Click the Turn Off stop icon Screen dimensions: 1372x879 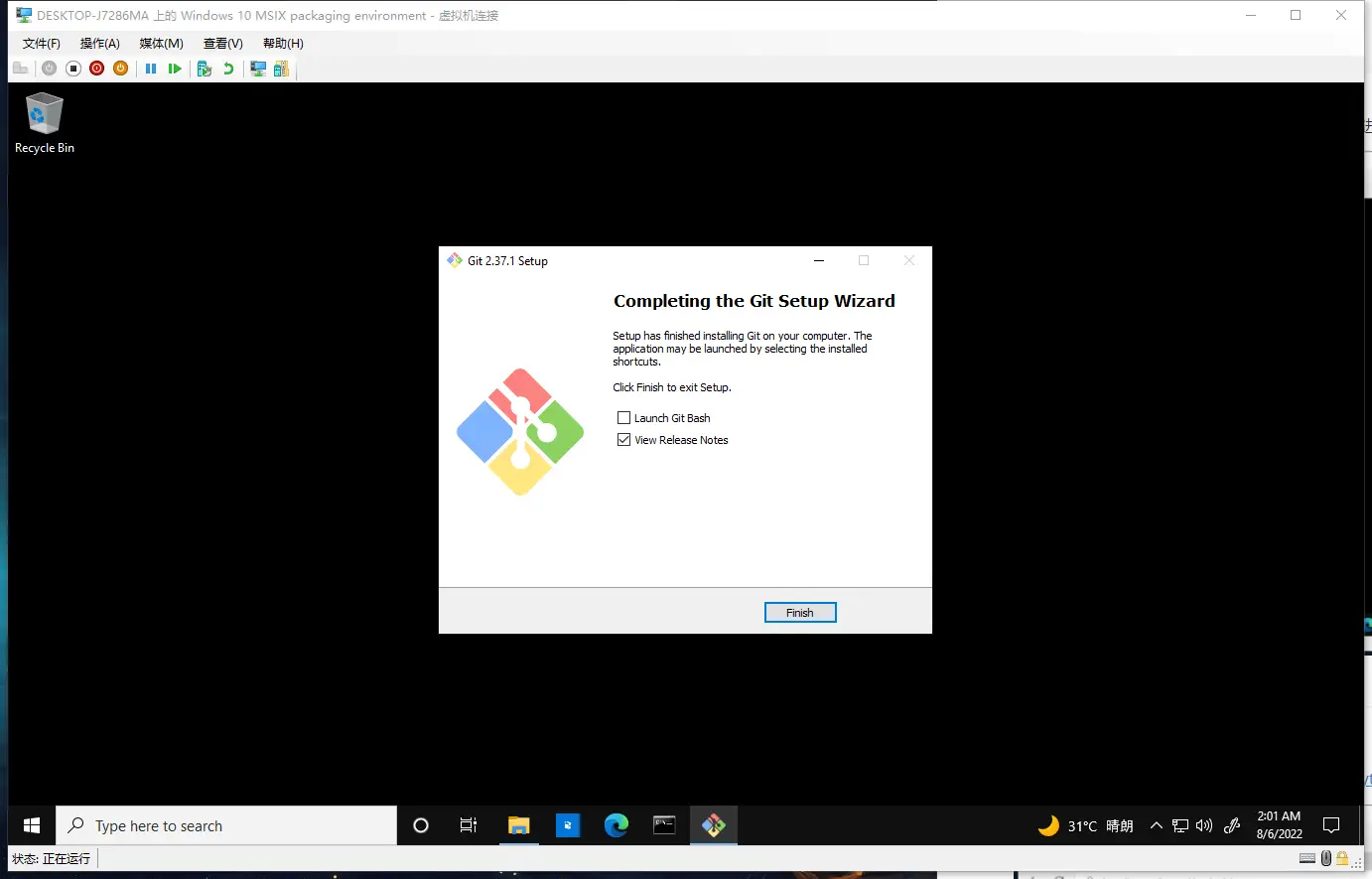pyautogui.click(x=73, y=69)
